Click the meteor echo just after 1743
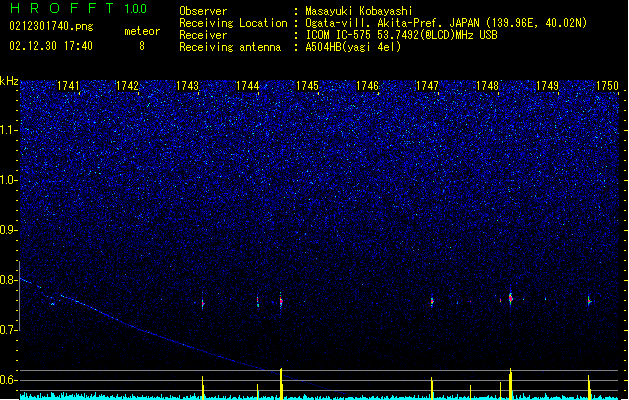629x400 pixels. pyautogui.click(x=203, y=303)
